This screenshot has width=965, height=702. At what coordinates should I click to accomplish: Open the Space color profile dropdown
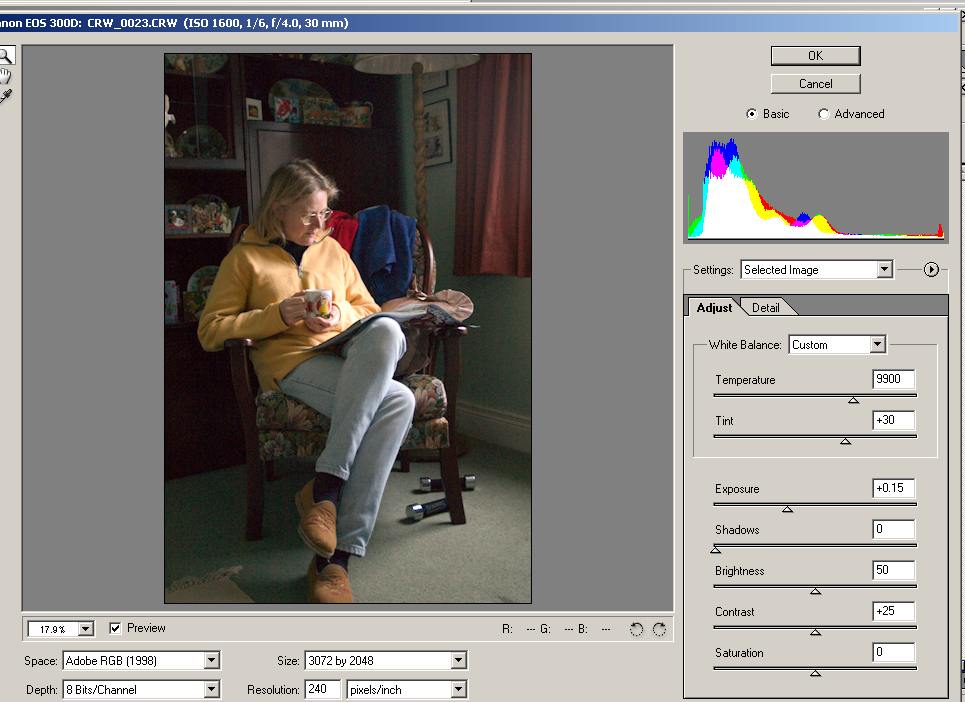pos(211,660)
